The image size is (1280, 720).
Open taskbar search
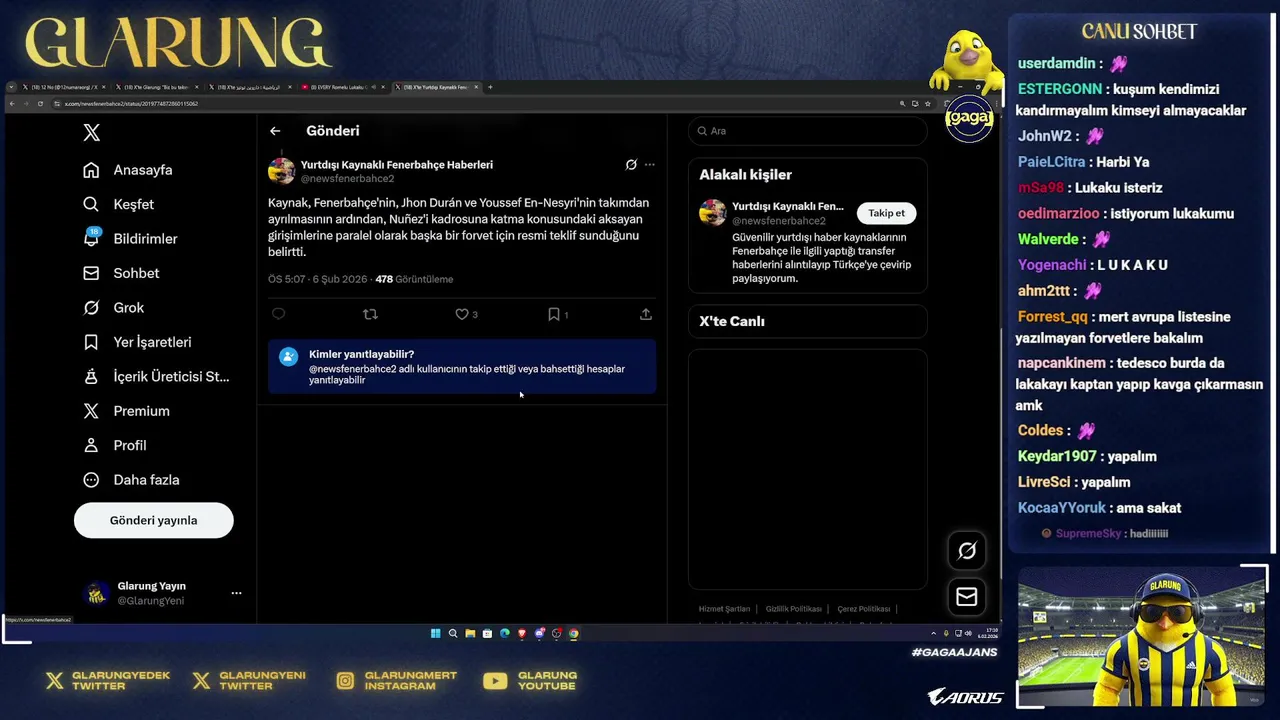tap(453, 633)
